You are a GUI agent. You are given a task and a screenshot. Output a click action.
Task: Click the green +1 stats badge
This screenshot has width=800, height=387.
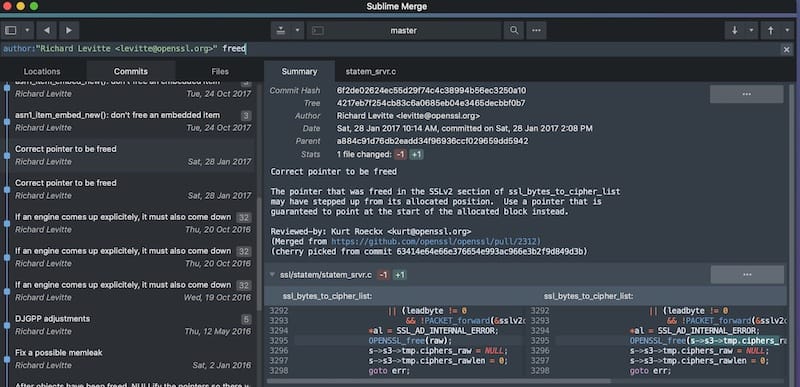(416, 154)
